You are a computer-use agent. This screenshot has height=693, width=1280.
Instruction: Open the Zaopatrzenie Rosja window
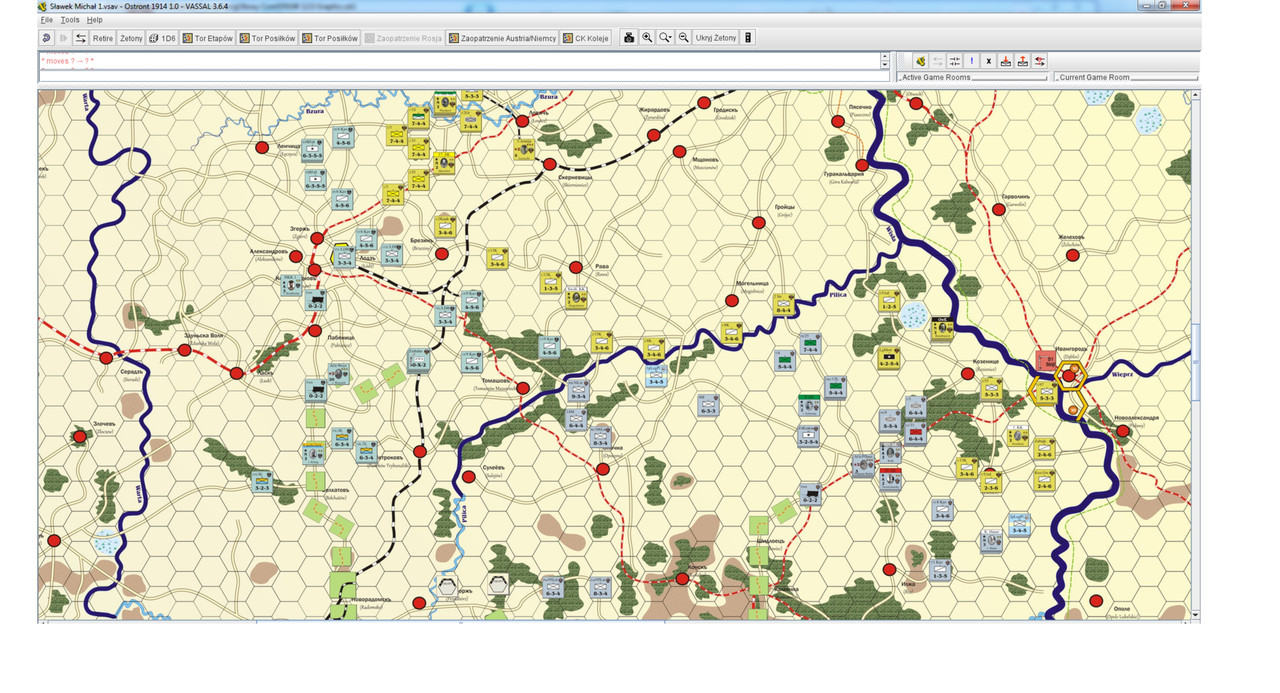pos(402,38)
